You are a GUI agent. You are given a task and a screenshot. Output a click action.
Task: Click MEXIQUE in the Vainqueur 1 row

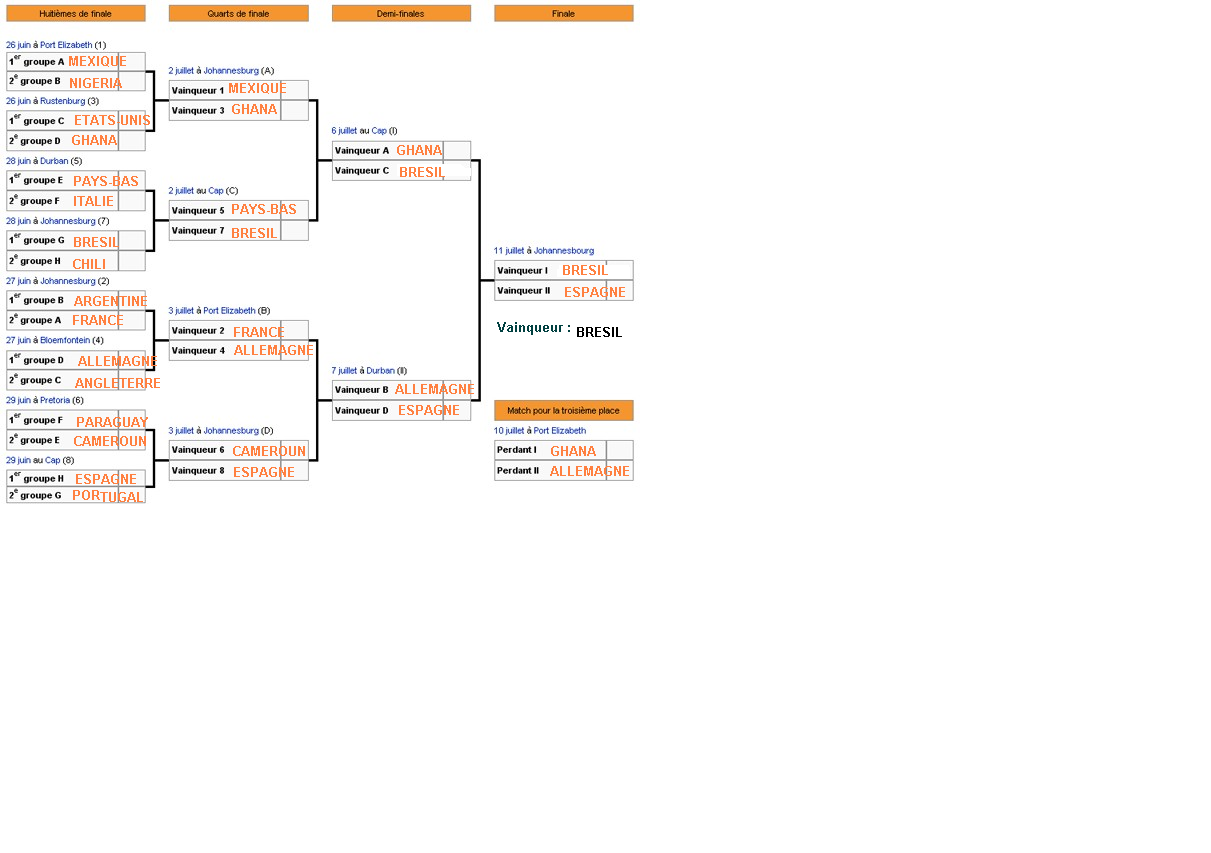coord(257,88)
